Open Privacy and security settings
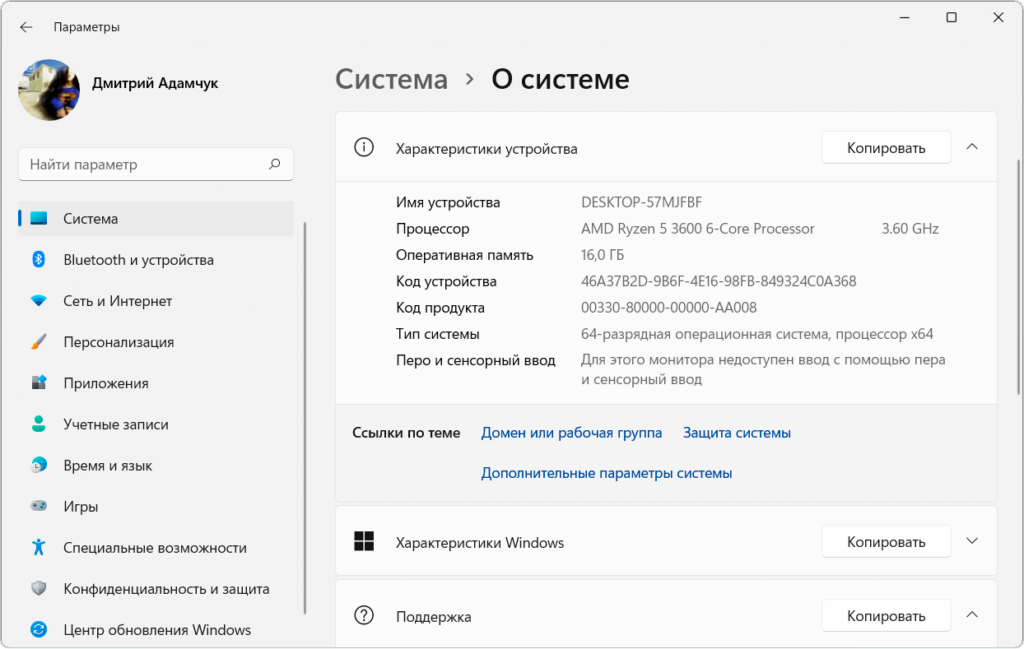The width and height of the screenshot is (1024, 649). tap(166, 589)
